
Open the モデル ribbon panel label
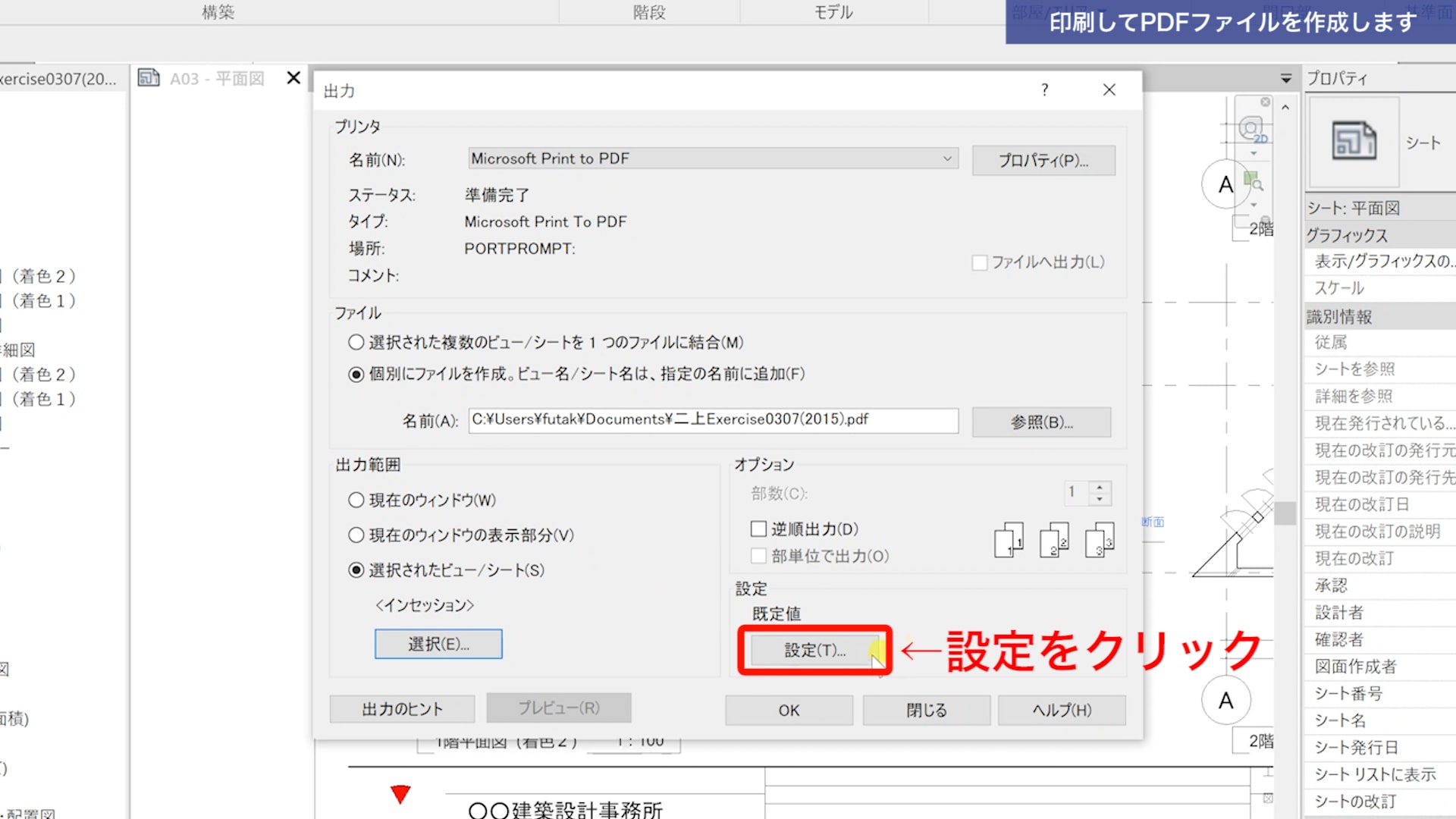(x=833, y=12)
